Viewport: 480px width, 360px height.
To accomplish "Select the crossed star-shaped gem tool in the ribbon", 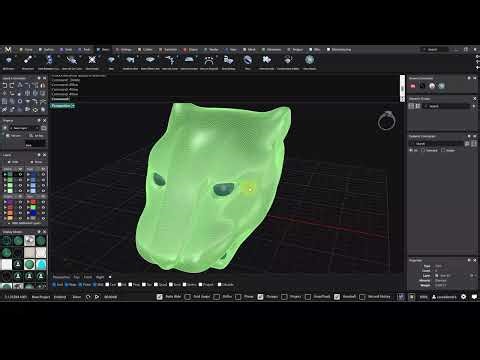I will tap(92, 60).
